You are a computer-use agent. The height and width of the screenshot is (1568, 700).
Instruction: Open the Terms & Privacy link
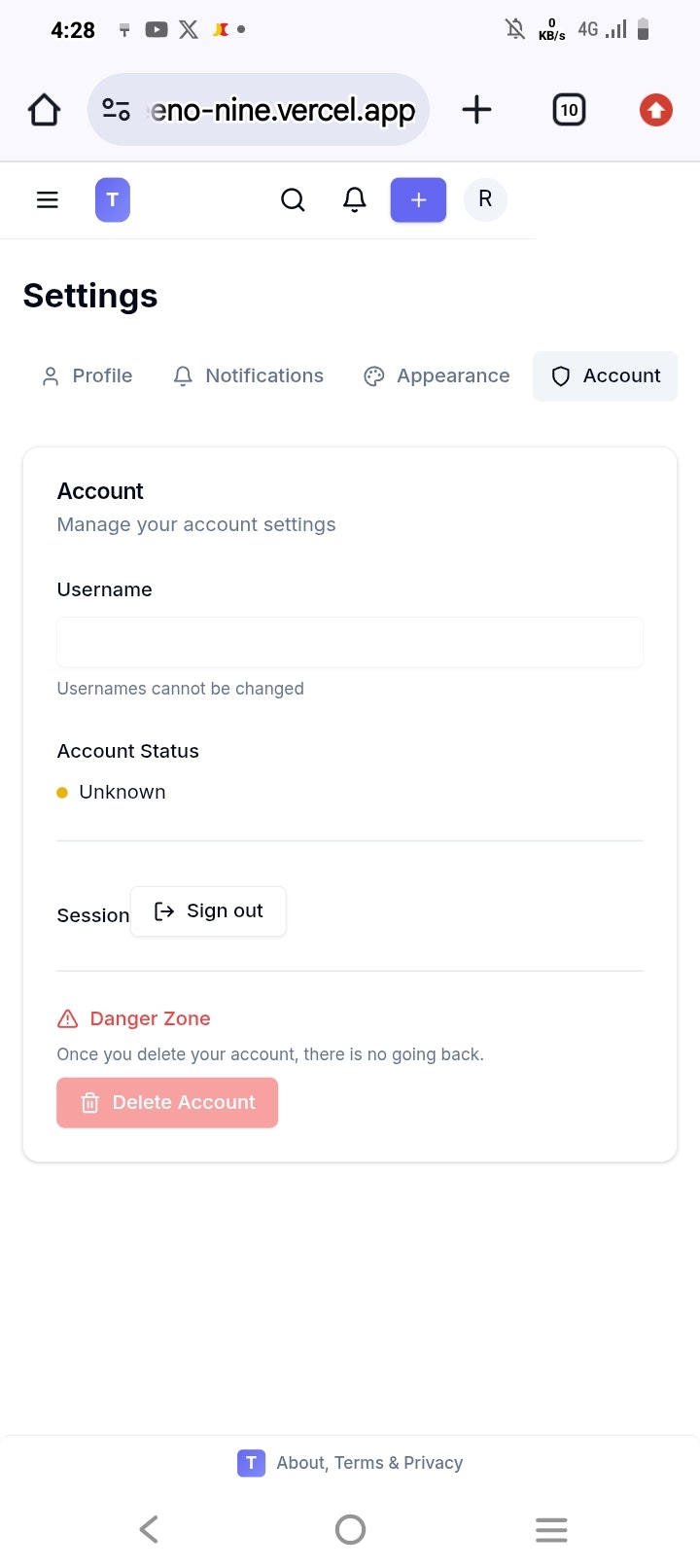(398, 1462)
